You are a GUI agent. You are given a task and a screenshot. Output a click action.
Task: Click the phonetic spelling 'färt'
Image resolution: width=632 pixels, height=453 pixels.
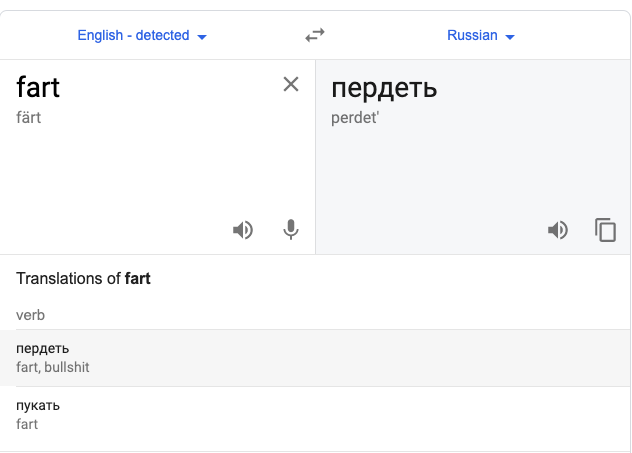click(29, 118)
